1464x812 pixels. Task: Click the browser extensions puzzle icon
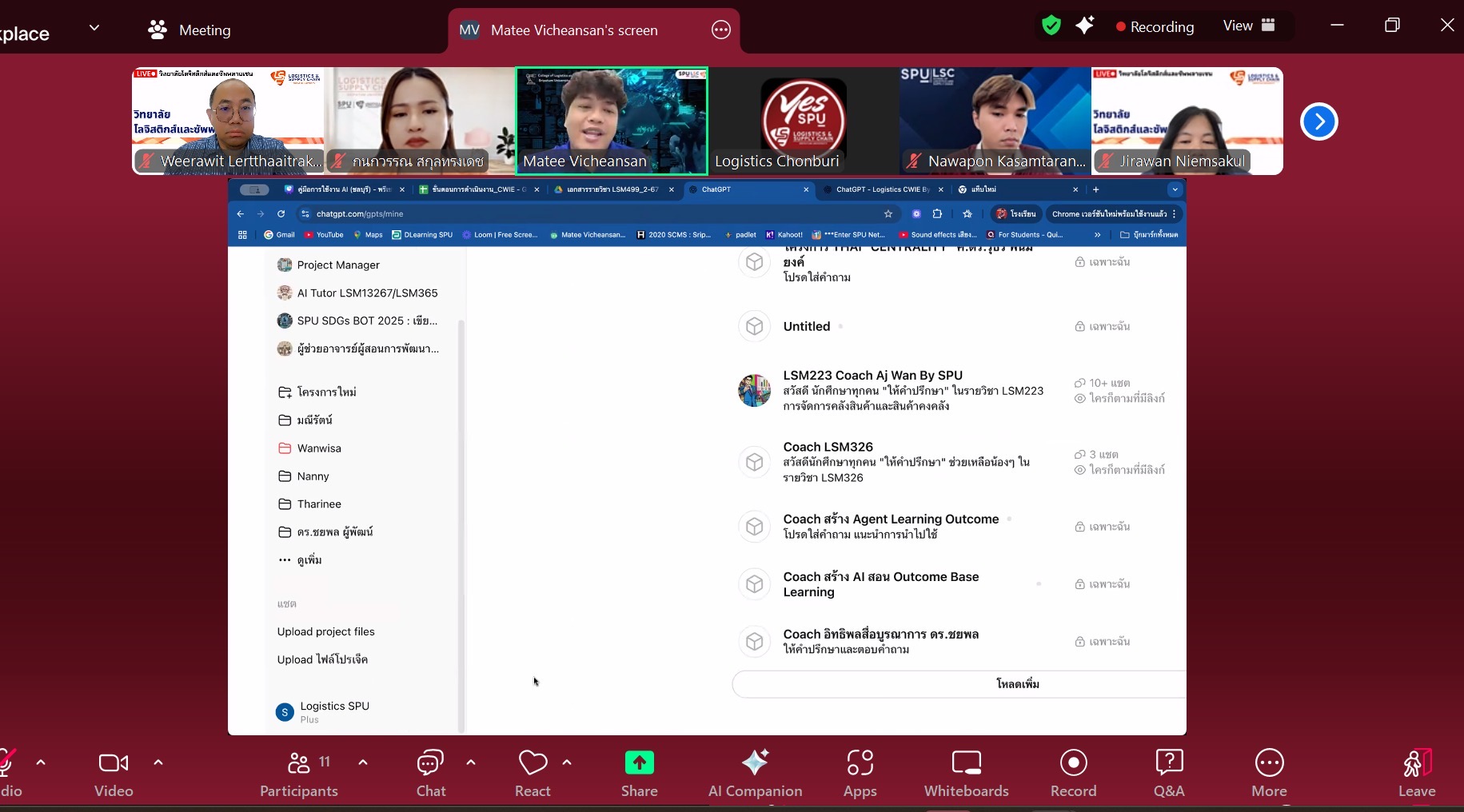[x=937, y=213]
